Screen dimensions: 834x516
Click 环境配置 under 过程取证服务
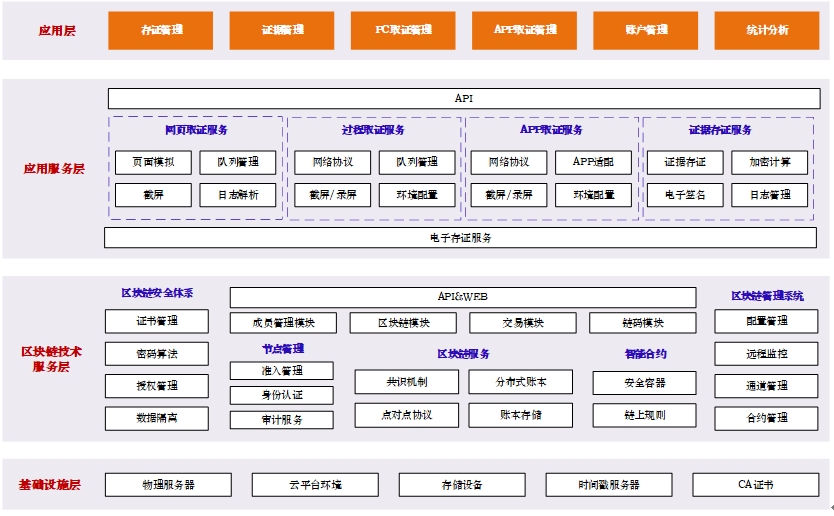point(417,195)
